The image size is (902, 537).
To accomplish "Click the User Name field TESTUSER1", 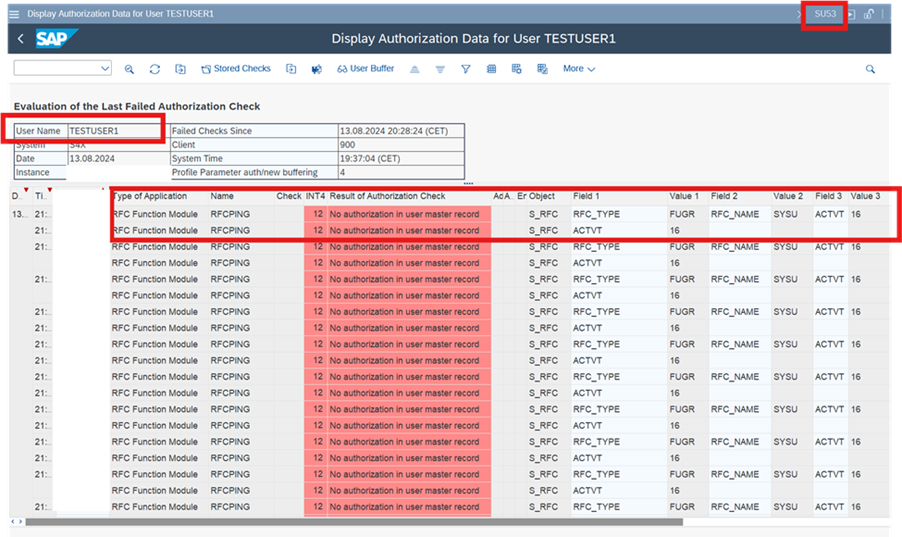I will pos(94,131).
